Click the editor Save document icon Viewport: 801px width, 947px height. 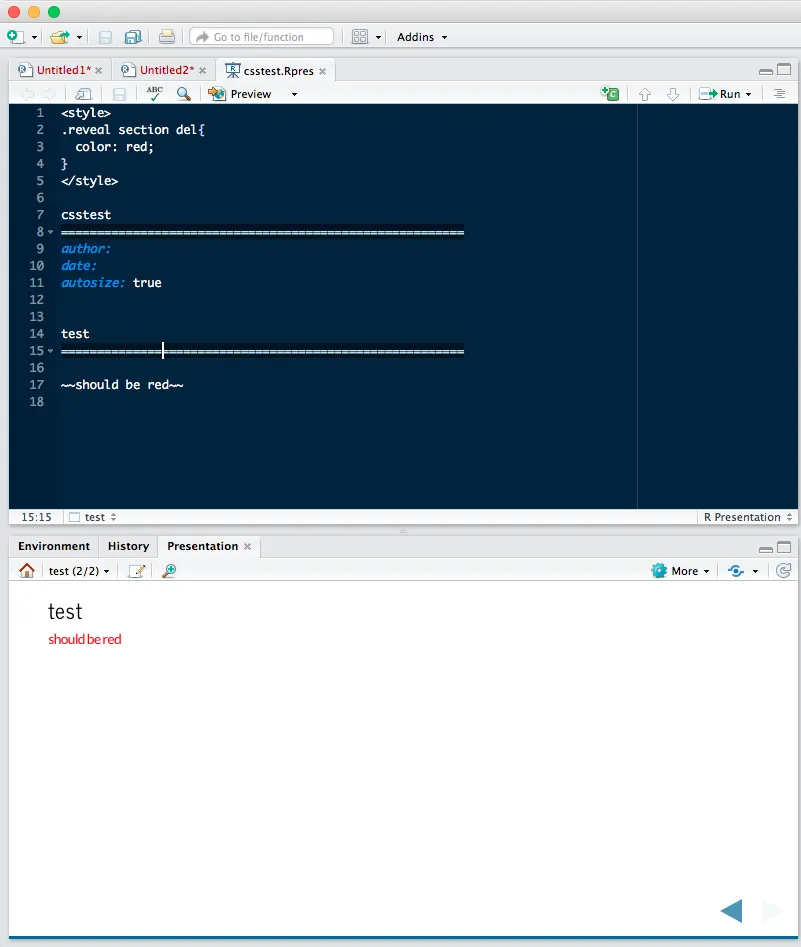tap(120, 94)
